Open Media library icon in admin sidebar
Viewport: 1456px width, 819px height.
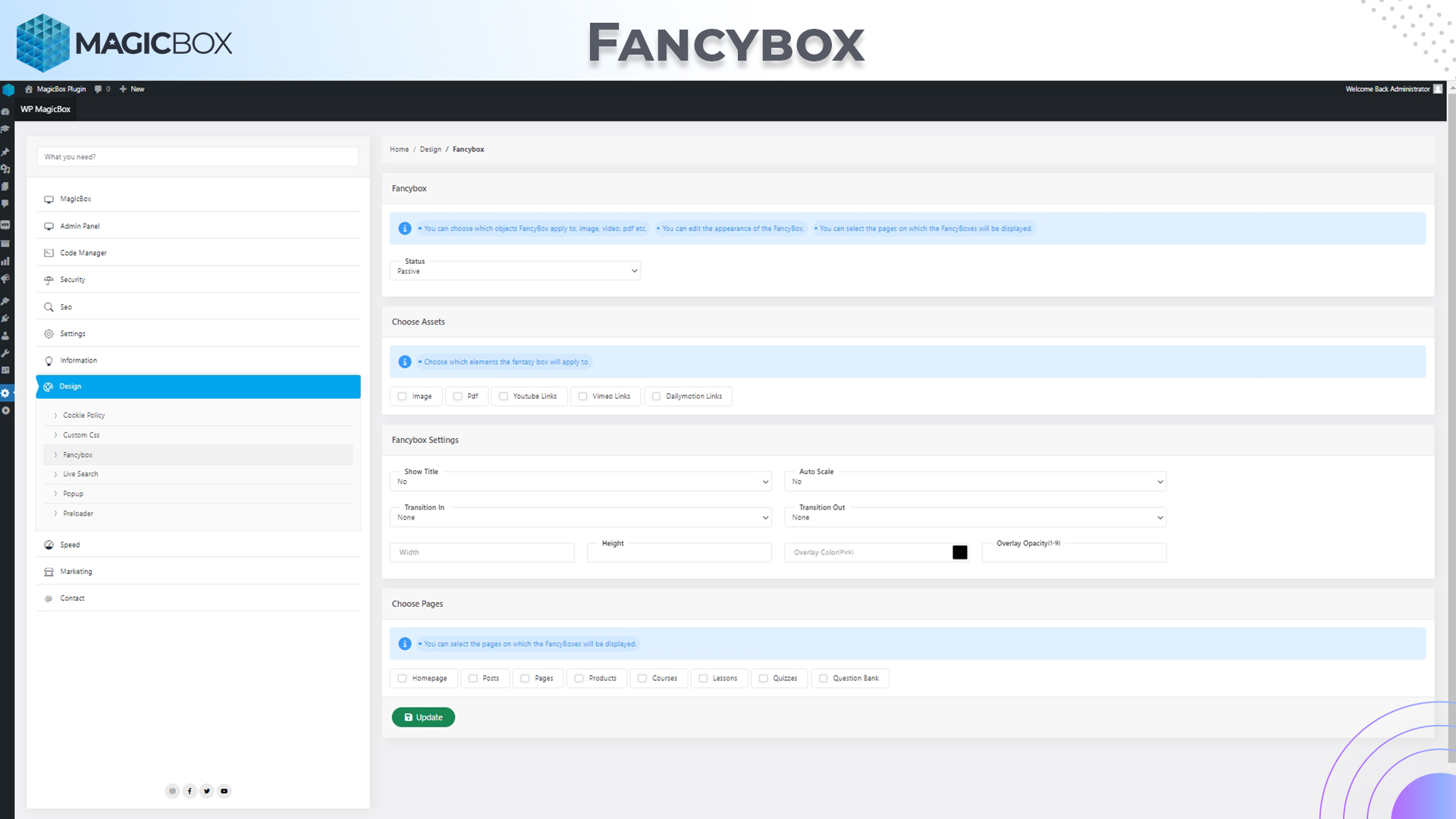pos(5,169)
